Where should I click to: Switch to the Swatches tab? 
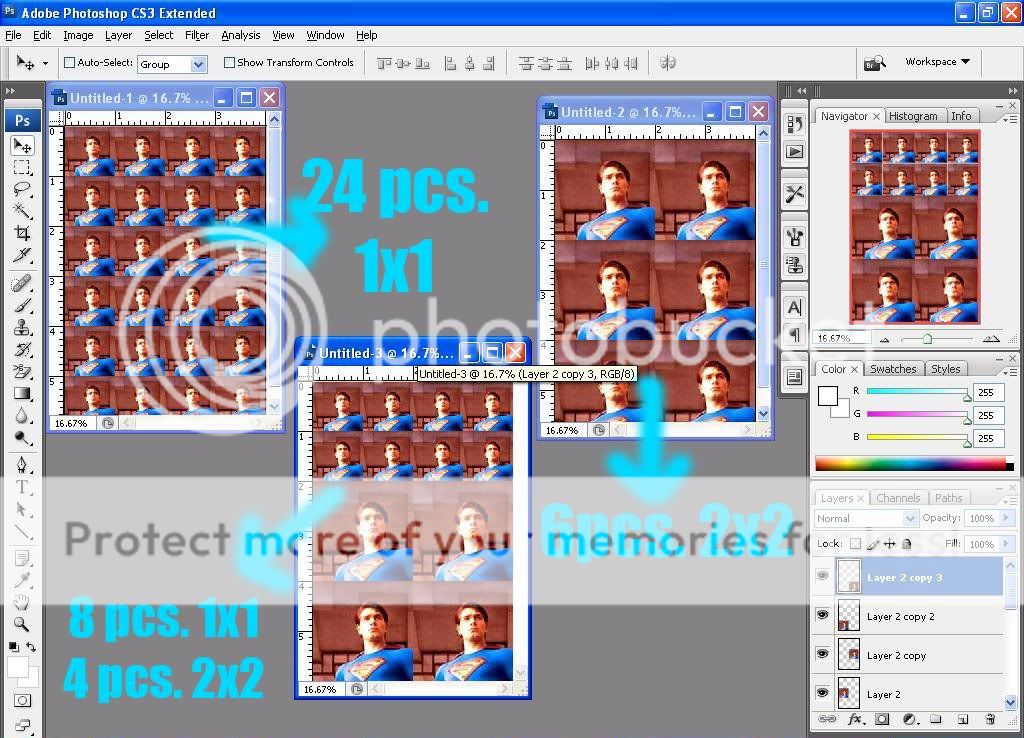point(893,368)
